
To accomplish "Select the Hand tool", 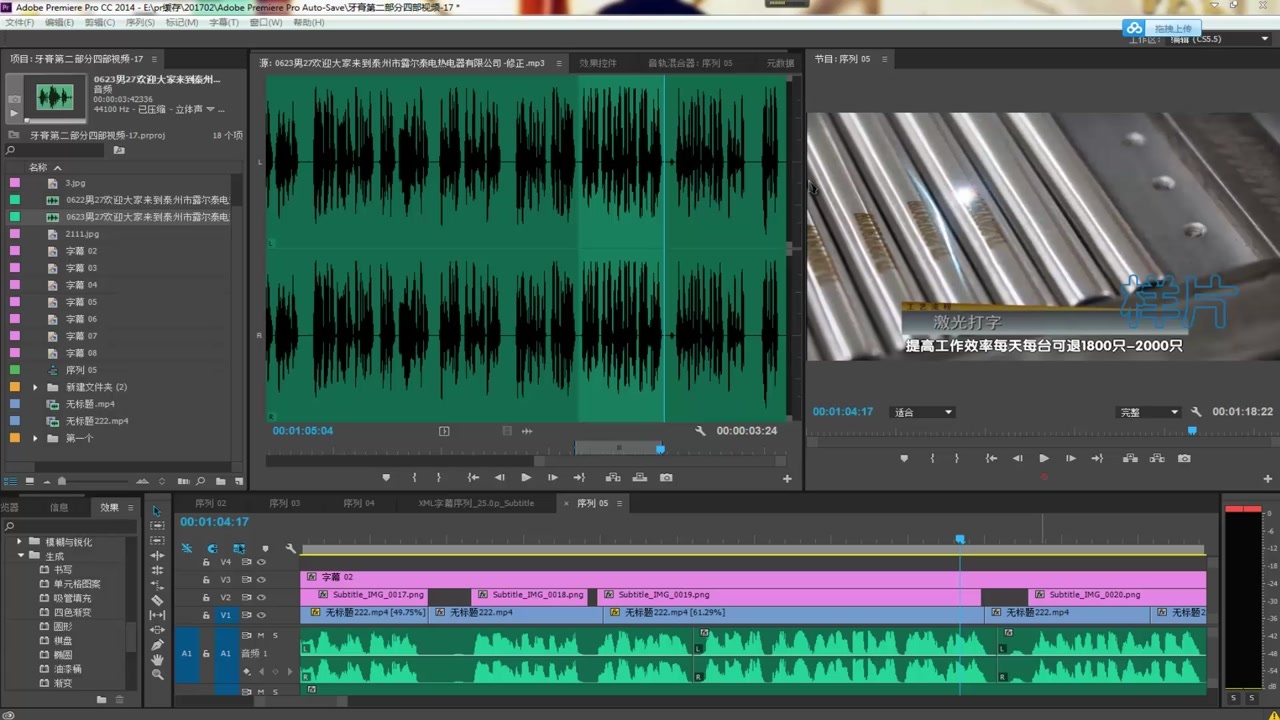I will 157,660.
